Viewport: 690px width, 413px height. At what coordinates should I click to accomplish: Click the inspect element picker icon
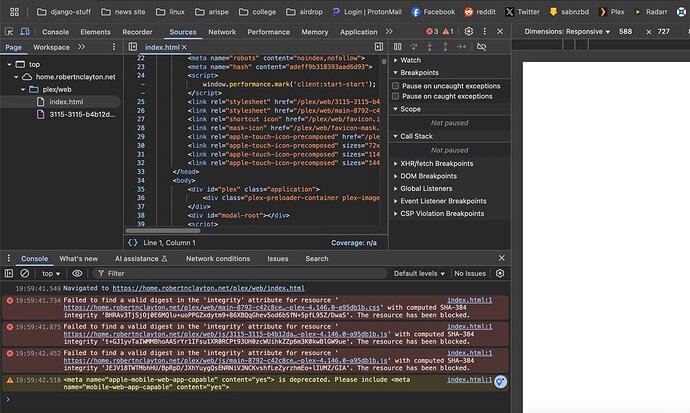tap(9, 32)
